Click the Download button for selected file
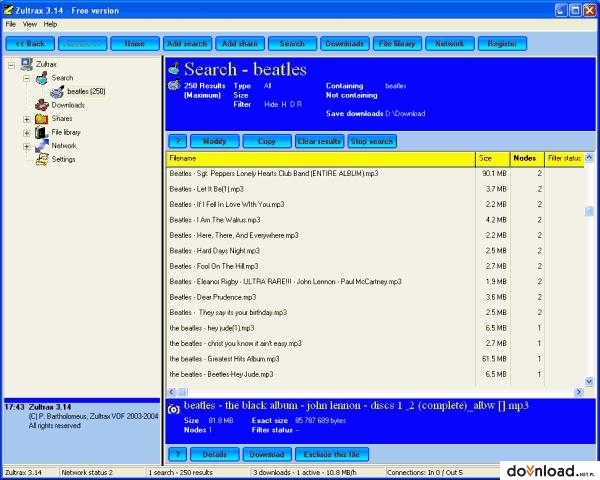The height and width of the screenshot is (480, 600). [x=267, y=454]
